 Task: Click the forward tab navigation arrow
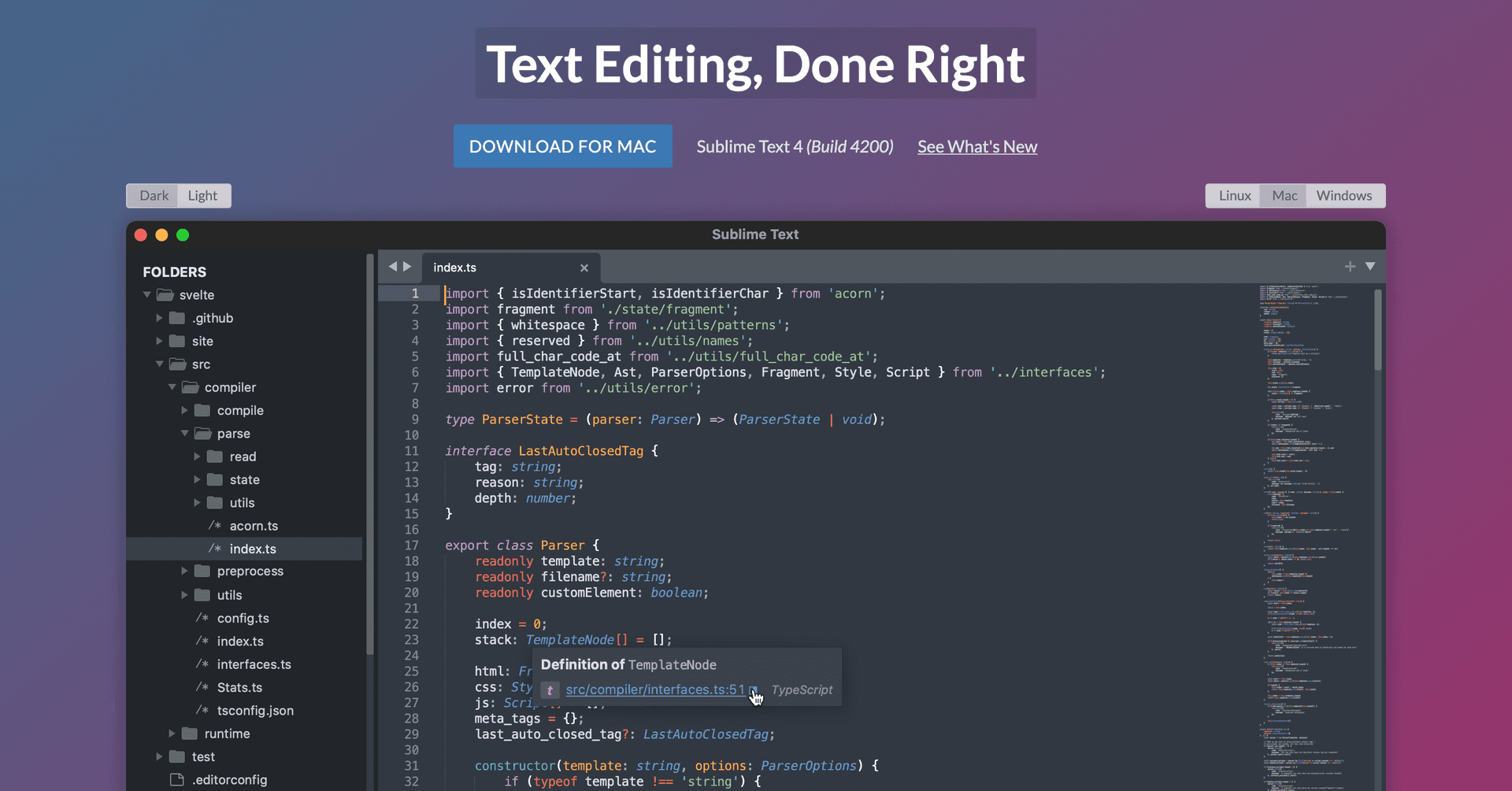(x=407, y=267)
